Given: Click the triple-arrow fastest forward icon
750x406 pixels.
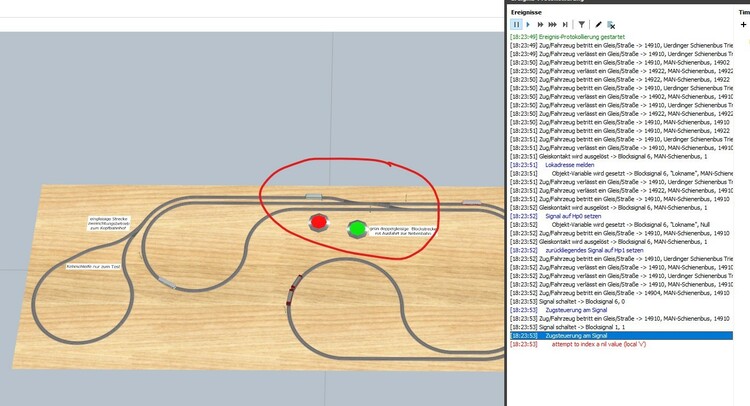Looking at the screenshot, I should pyautogui.click(x=553, y=24).
